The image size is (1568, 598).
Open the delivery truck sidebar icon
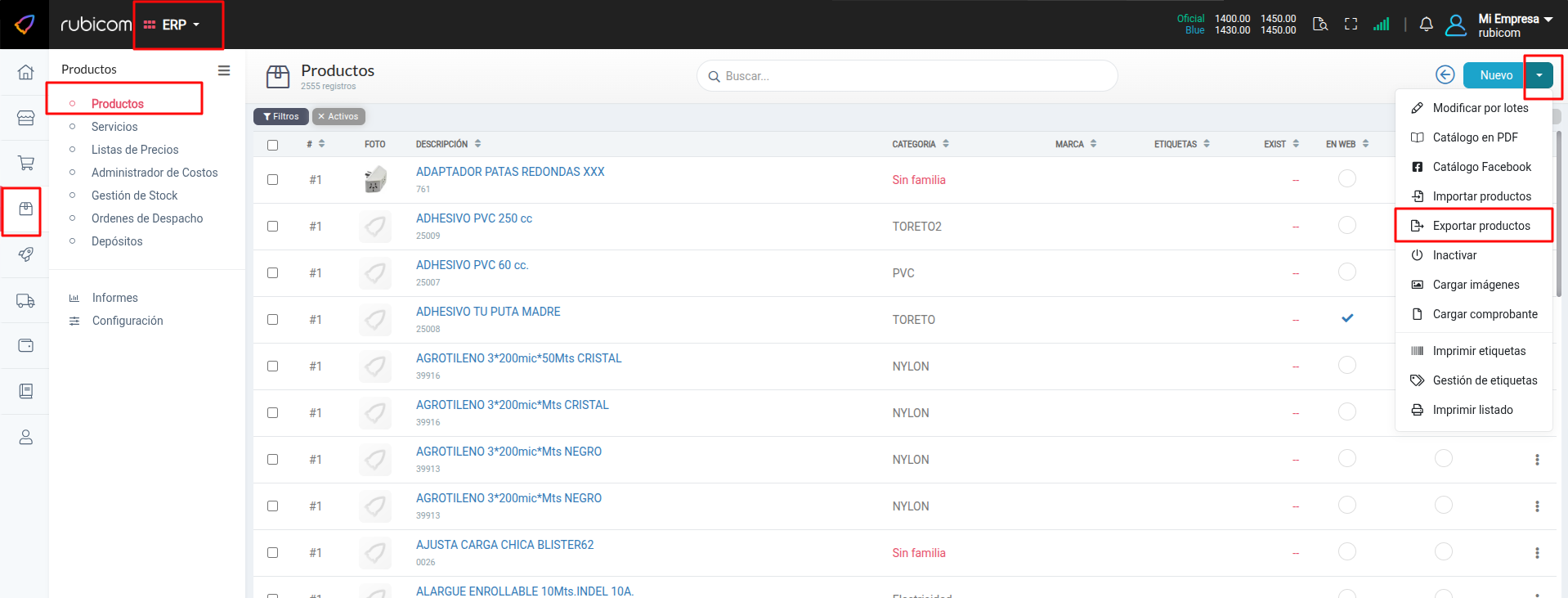coord(25,300)
